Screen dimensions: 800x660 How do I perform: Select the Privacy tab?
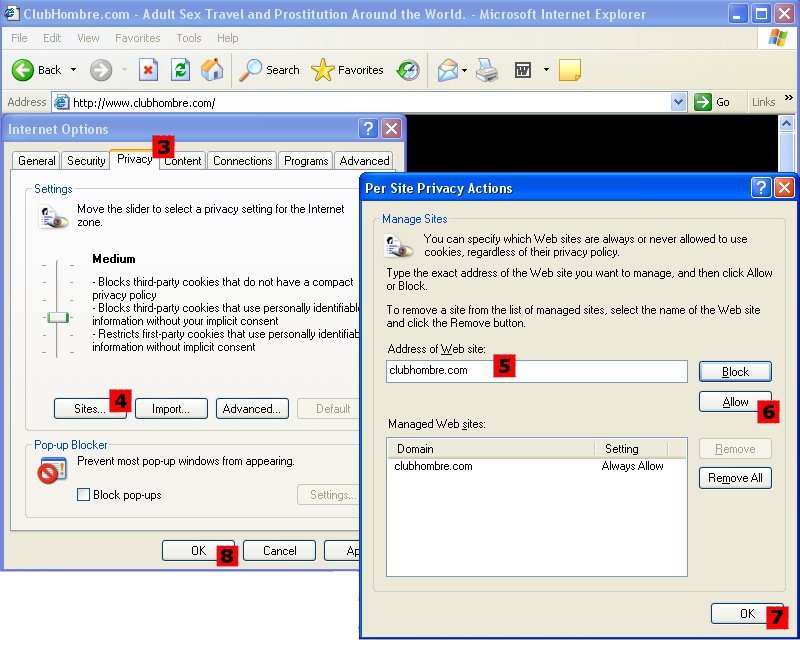click(x=134, y=159)
